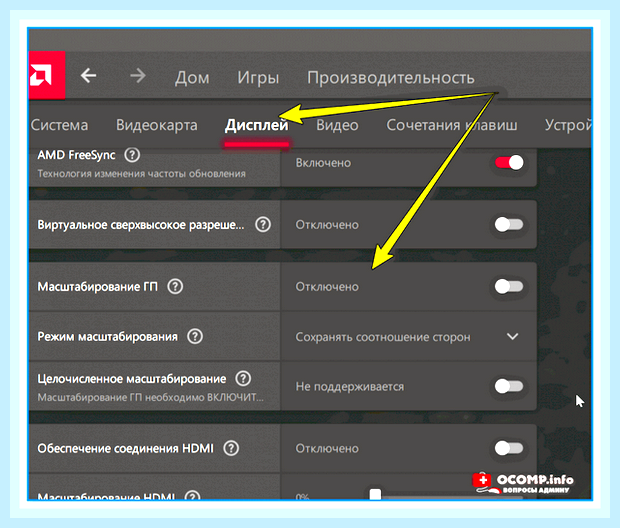Open help for Масштабирование HDMI
The image size is (620, 528).
coord(193,496)
